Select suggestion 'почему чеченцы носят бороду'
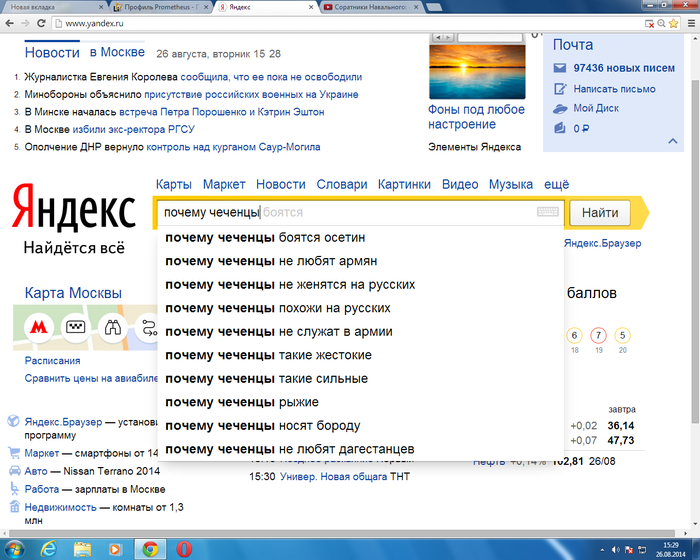This screenshot has width=700, height=560. pyautogui.click(x=361, y=426)
